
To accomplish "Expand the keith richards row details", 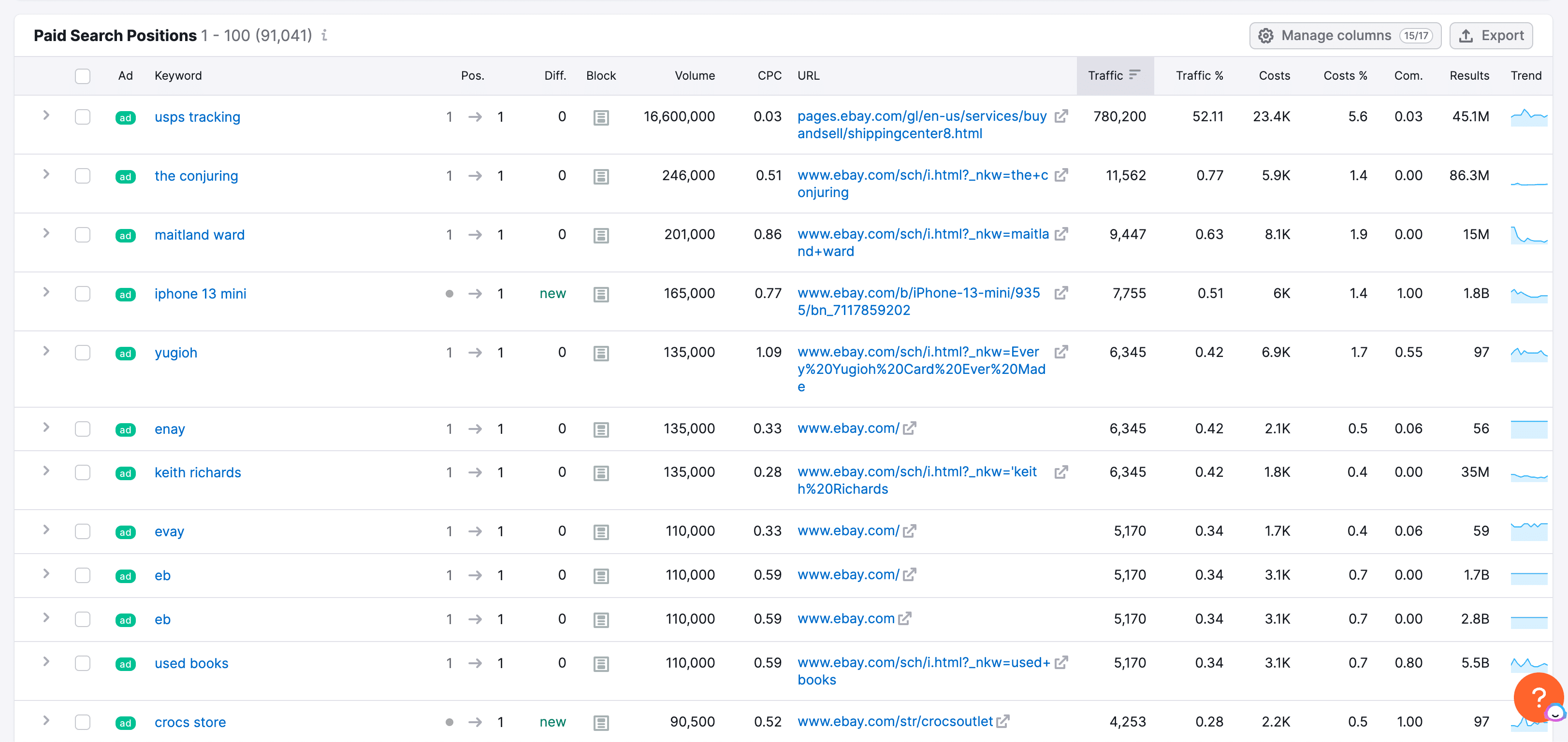I will 46,471.
